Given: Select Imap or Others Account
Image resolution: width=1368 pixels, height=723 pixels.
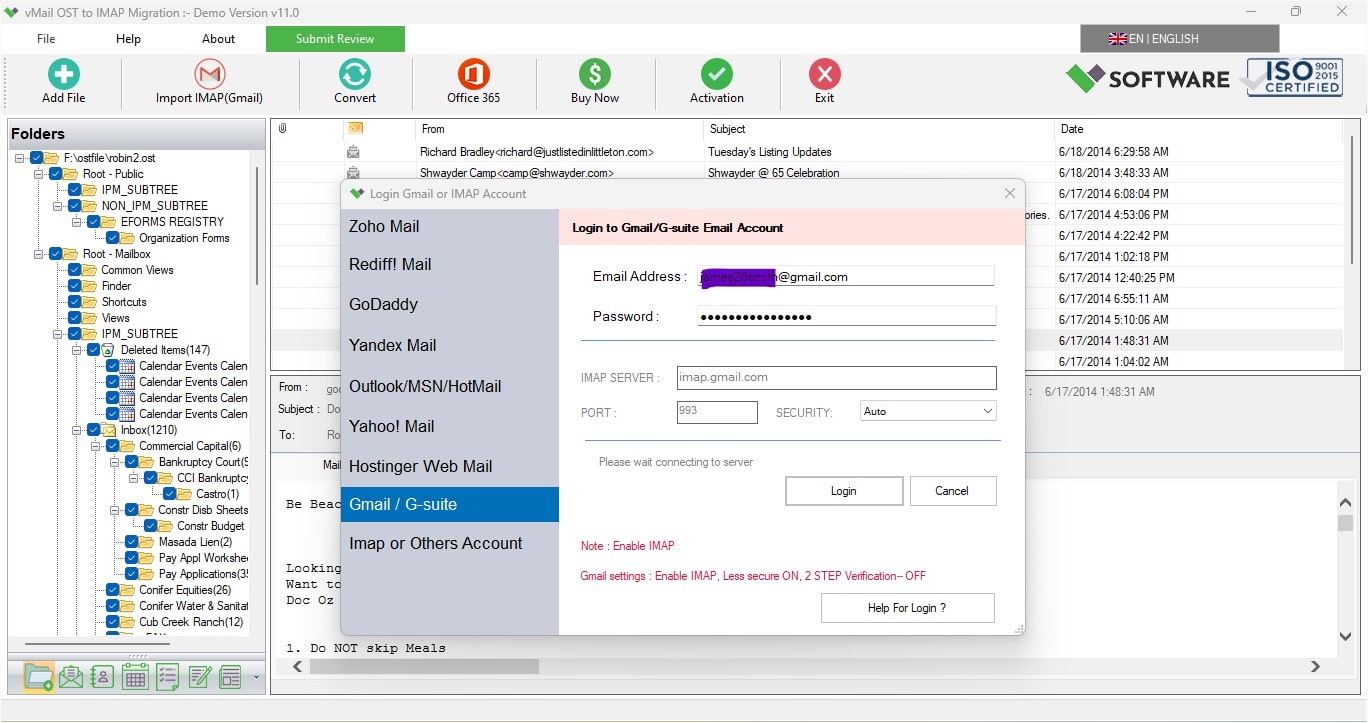Looking at the screenshot, I should (x=450, y=543).
